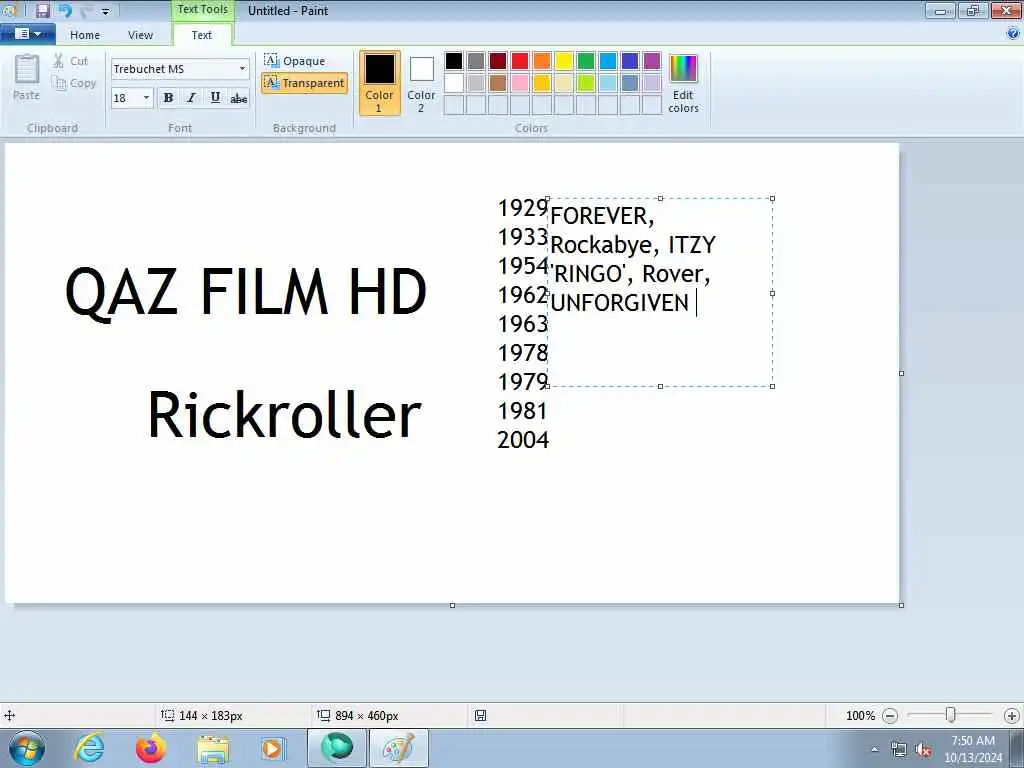Click the muted volume tray icon

click(x=923, y=750)
